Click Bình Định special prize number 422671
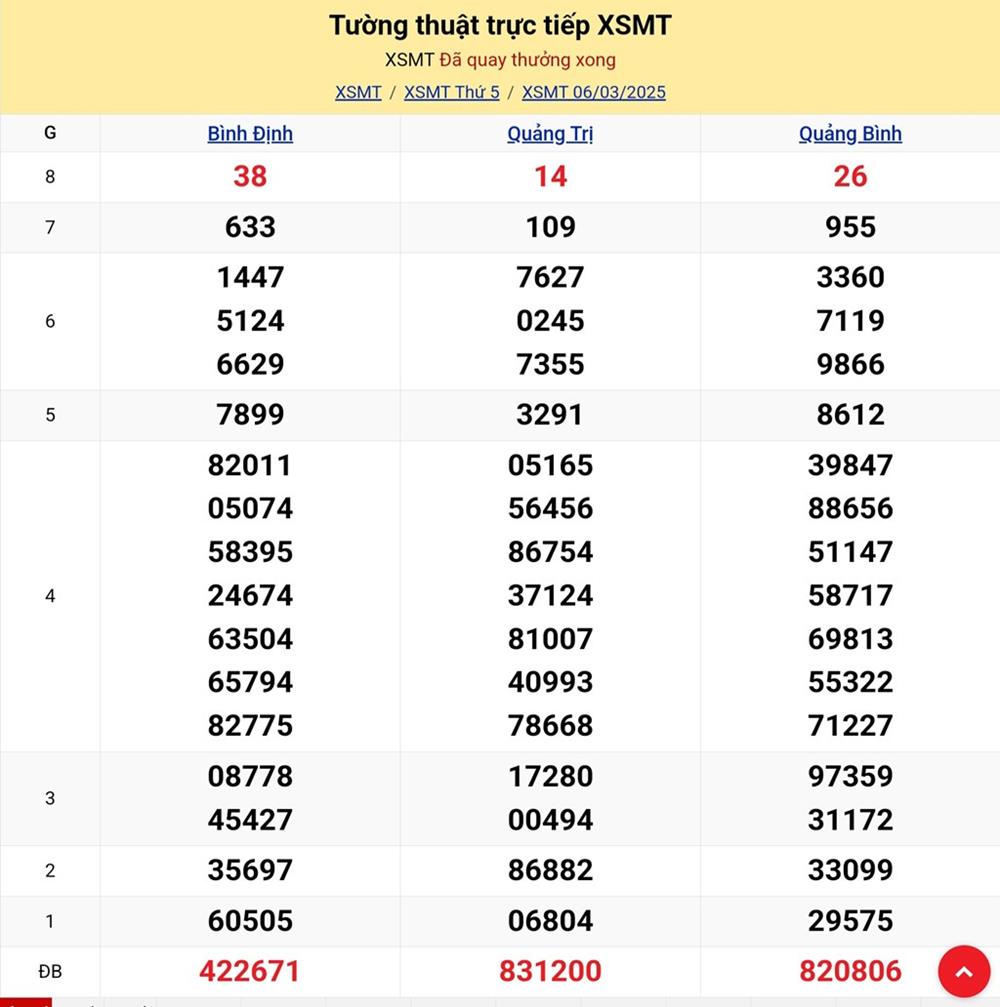This screenshot has height=1007, width=1000. (250, 971)
